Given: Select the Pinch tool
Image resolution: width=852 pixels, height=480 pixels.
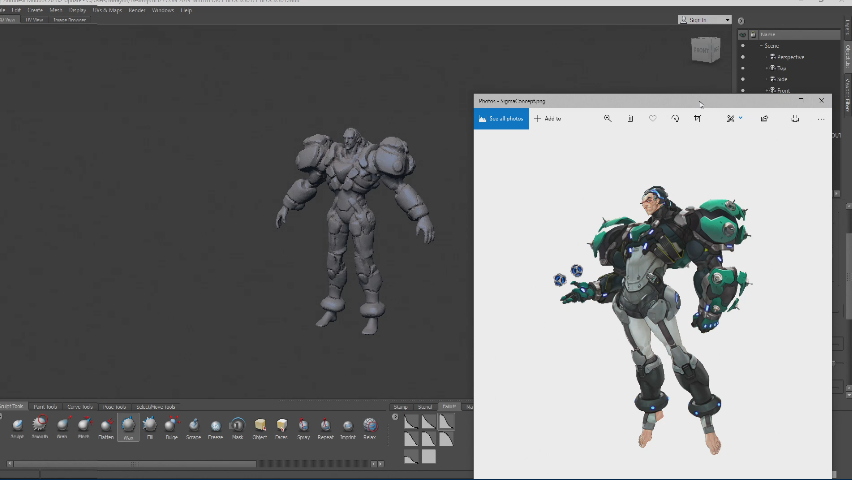Looking at the screenshot, I should tap(84, 427).
